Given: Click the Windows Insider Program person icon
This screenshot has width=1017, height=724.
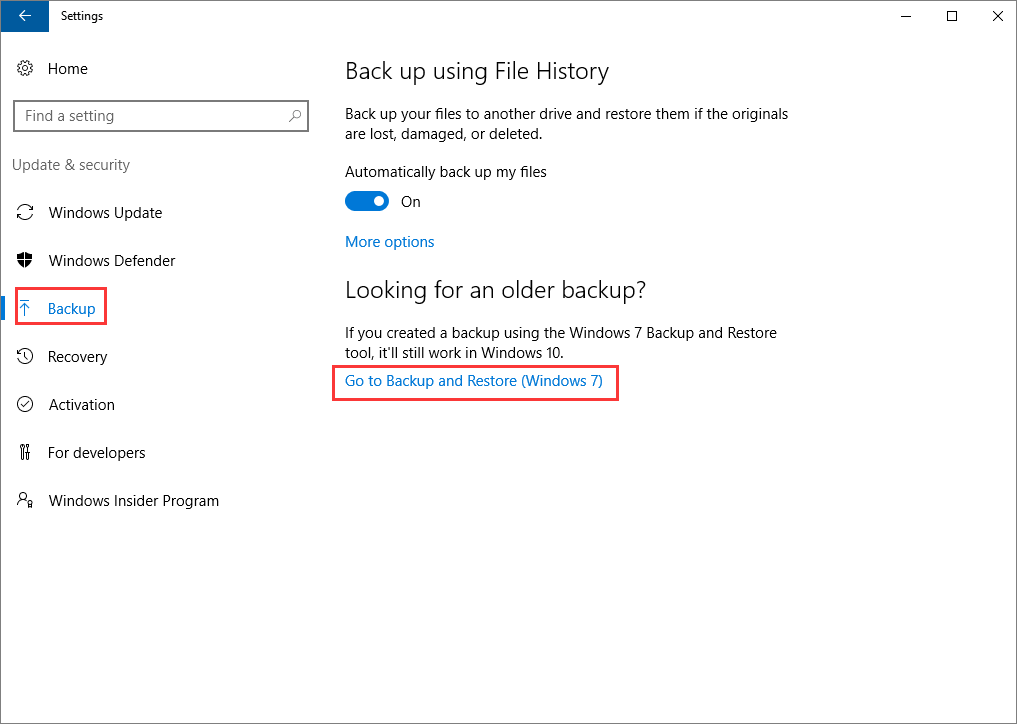Looking at the screenshot, I should tap(25, 500).
